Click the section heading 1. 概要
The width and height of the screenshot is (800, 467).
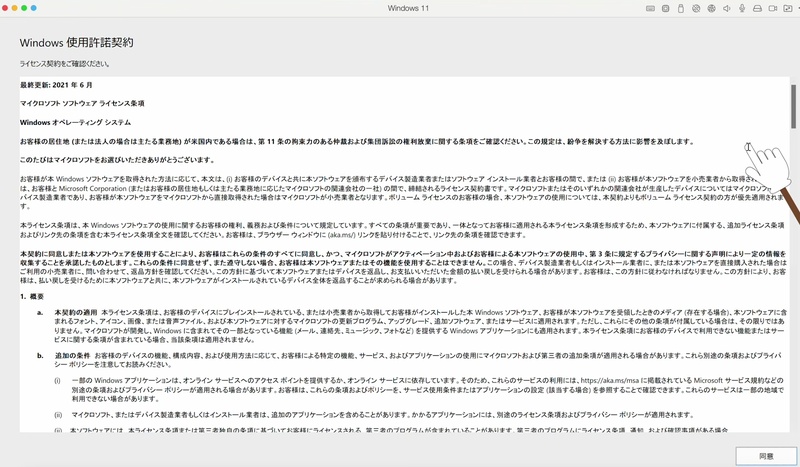tap(32, 297)
